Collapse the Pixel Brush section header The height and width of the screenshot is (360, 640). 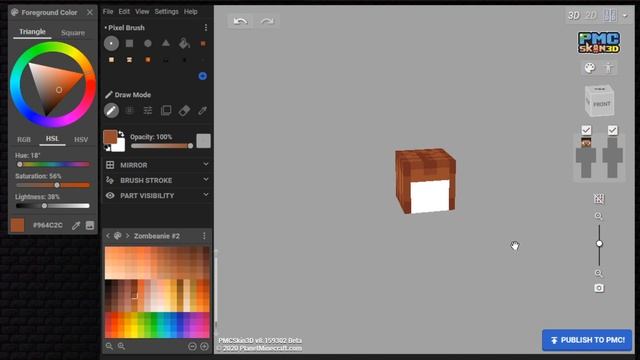[124, 28]
